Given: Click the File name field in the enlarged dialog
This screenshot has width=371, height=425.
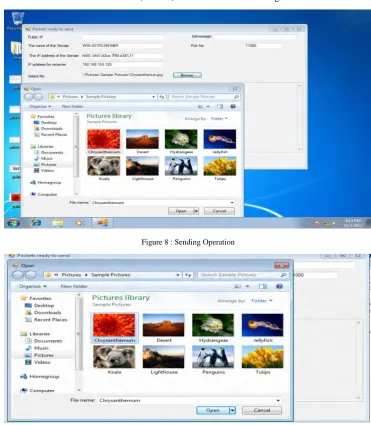Looking at the screenshot, I should point(189,400).
